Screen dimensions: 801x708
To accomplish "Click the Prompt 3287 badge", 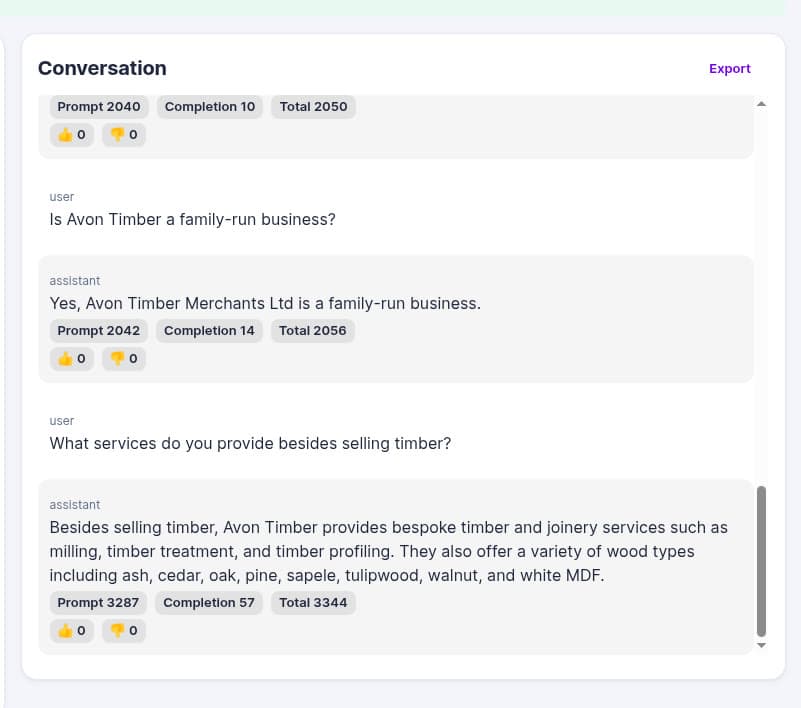I will pyautogui.click(x=98, y=603).
